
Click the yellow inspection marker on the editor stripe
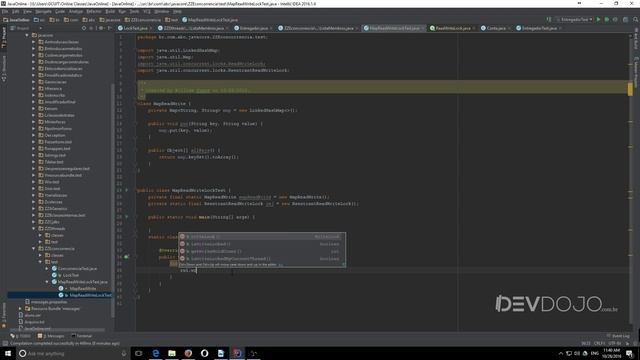630,89
